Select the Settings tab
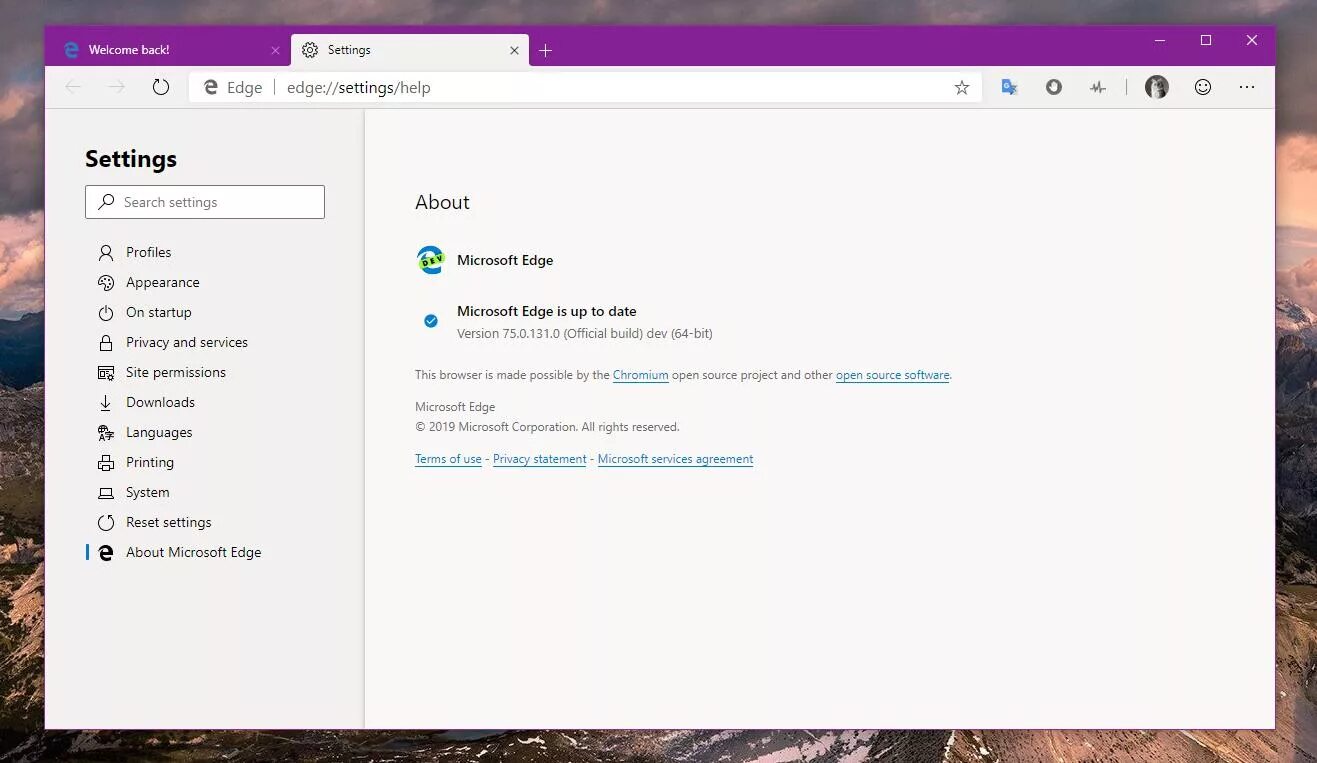 pos(410,50)
